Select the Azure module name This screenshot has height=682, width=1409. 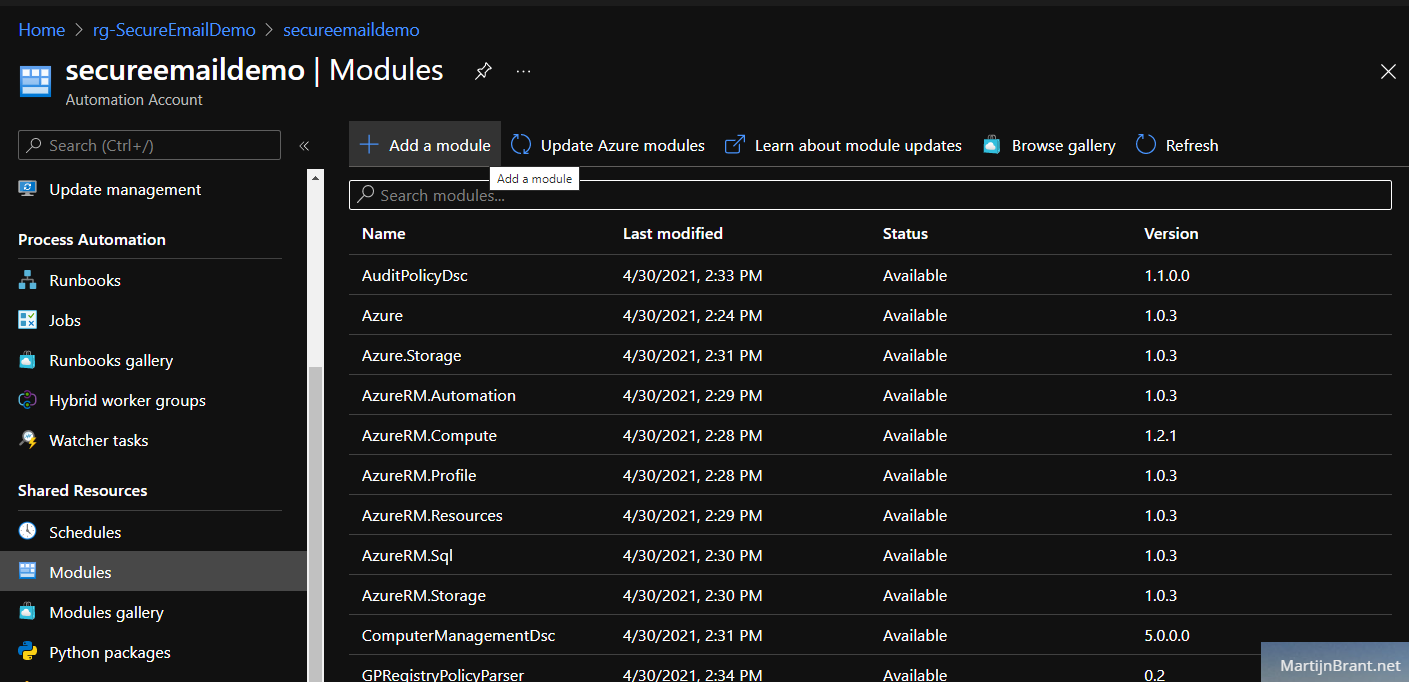(x=382, y=315)
